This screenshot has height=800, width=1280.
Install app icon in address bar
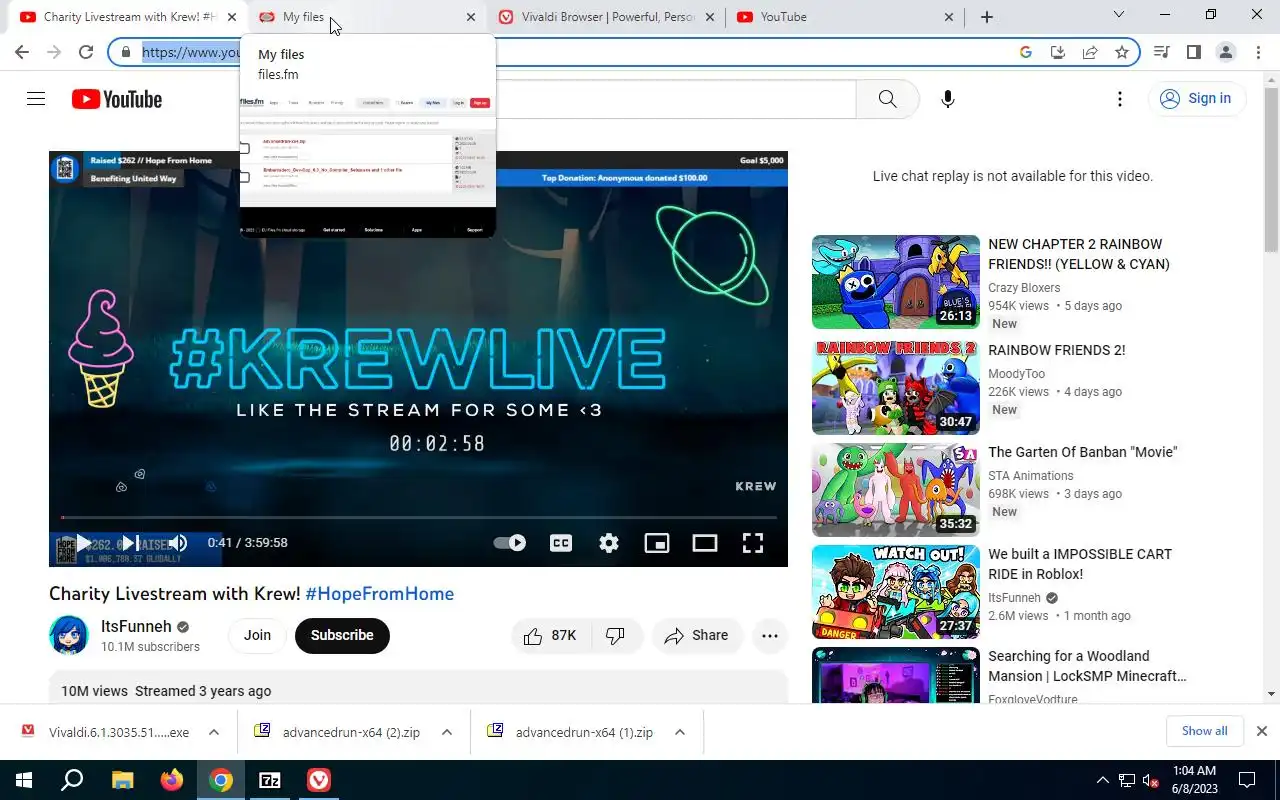(1058, 52)
